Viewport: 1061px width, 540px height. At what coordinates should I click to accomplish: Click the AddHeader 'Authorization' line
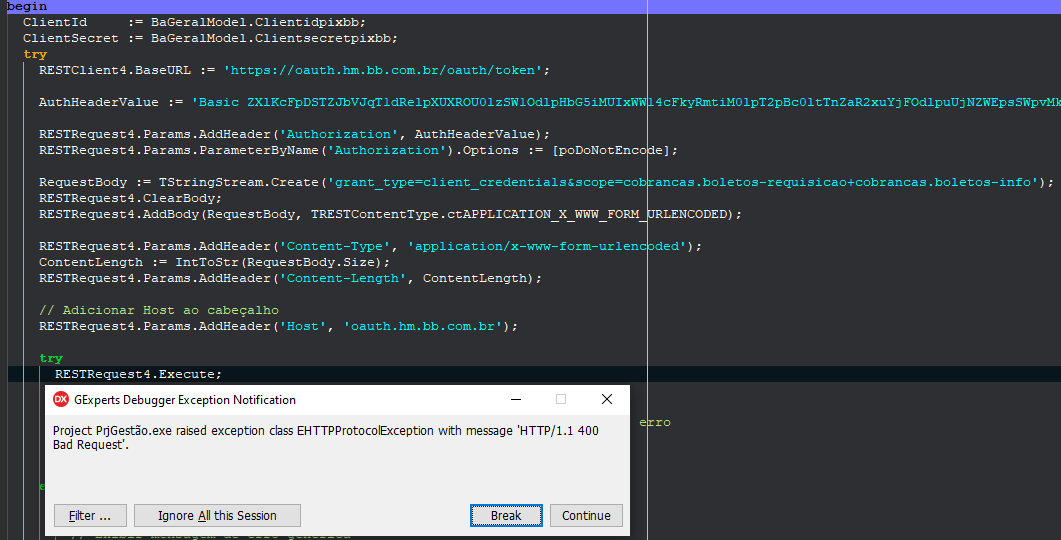[294, 134]
